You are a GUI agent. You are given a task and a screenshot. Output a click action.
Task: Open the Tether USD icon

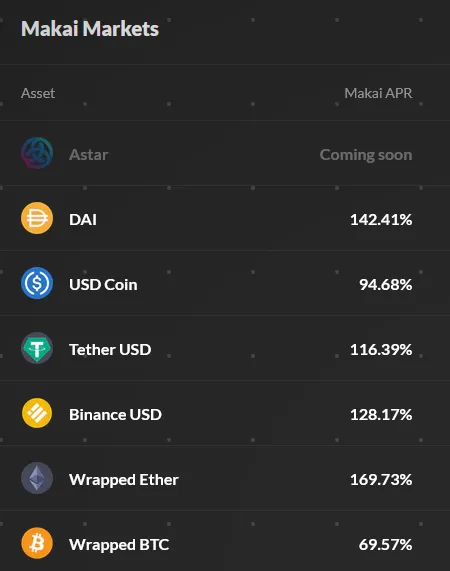[x=37, y=348]
